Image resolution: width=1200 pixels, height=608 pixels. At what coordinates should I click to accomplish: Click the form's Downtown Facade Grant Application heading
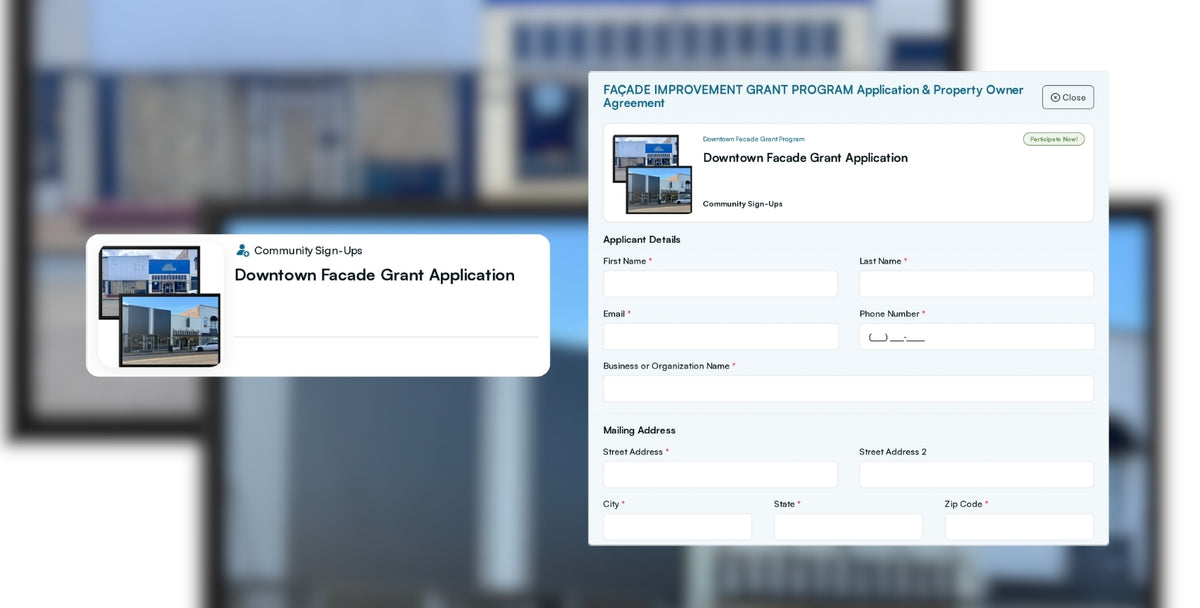(805, 158)
